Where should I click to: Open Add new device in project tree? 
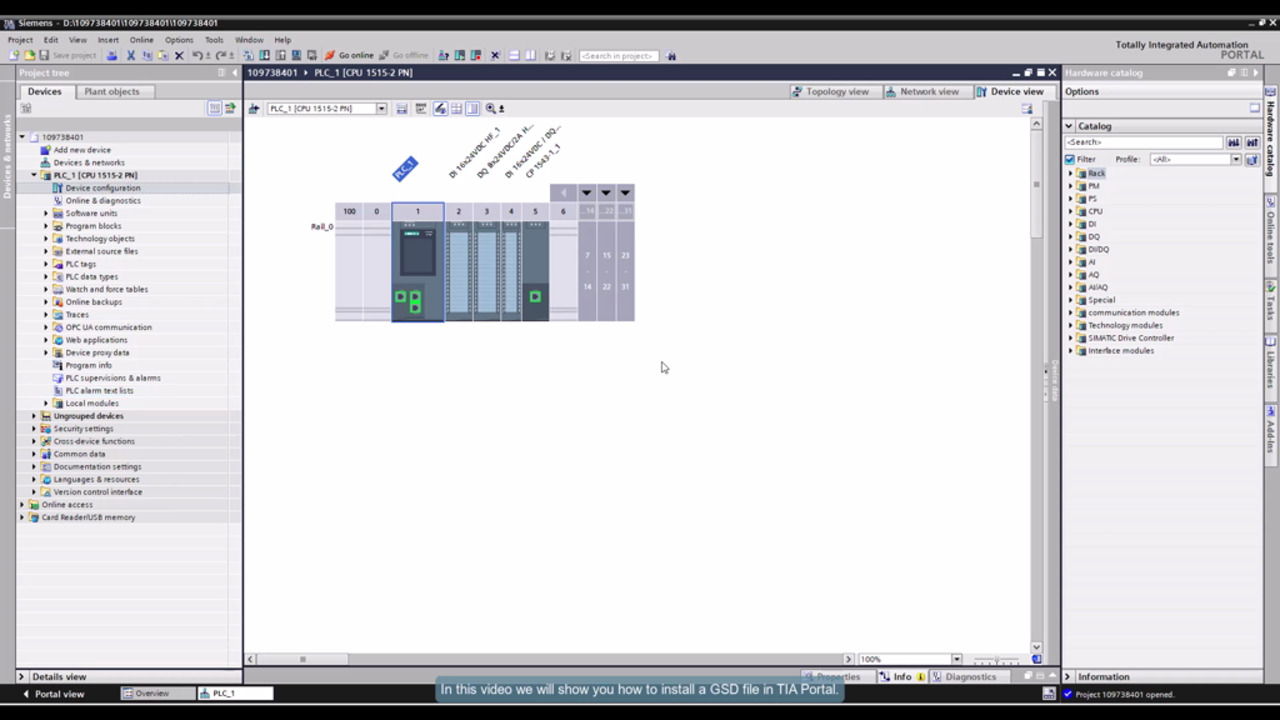tap(82, 150)
